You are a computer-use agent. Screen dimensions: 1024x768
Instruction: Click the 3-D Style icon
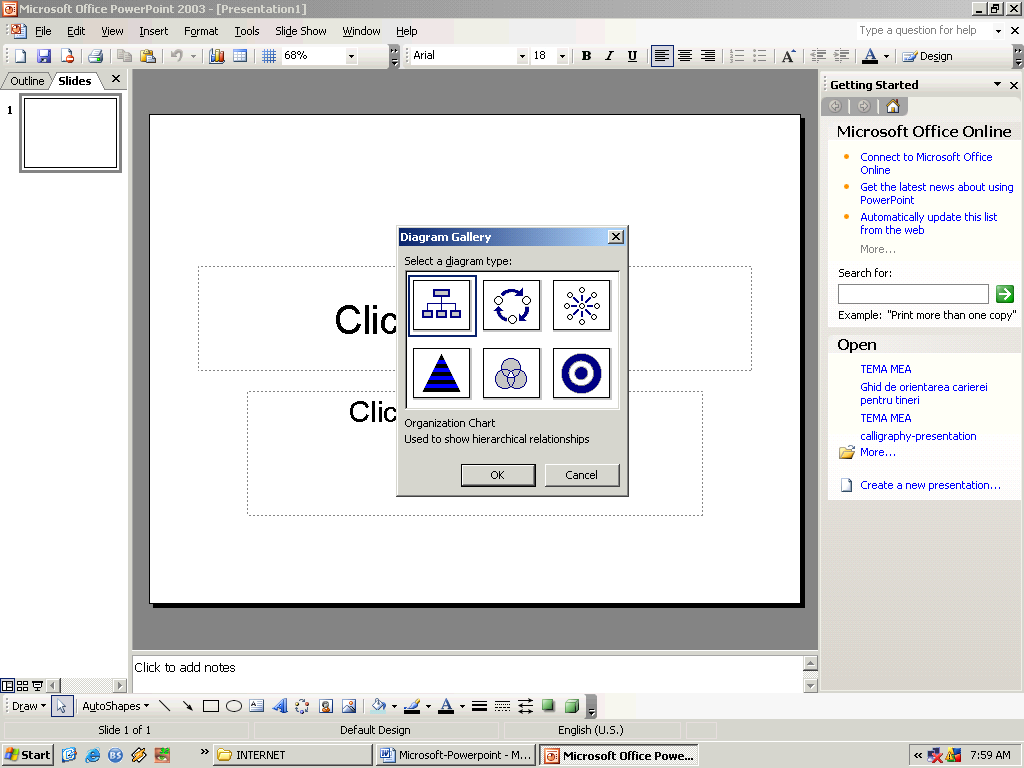[x=571, y=706]
